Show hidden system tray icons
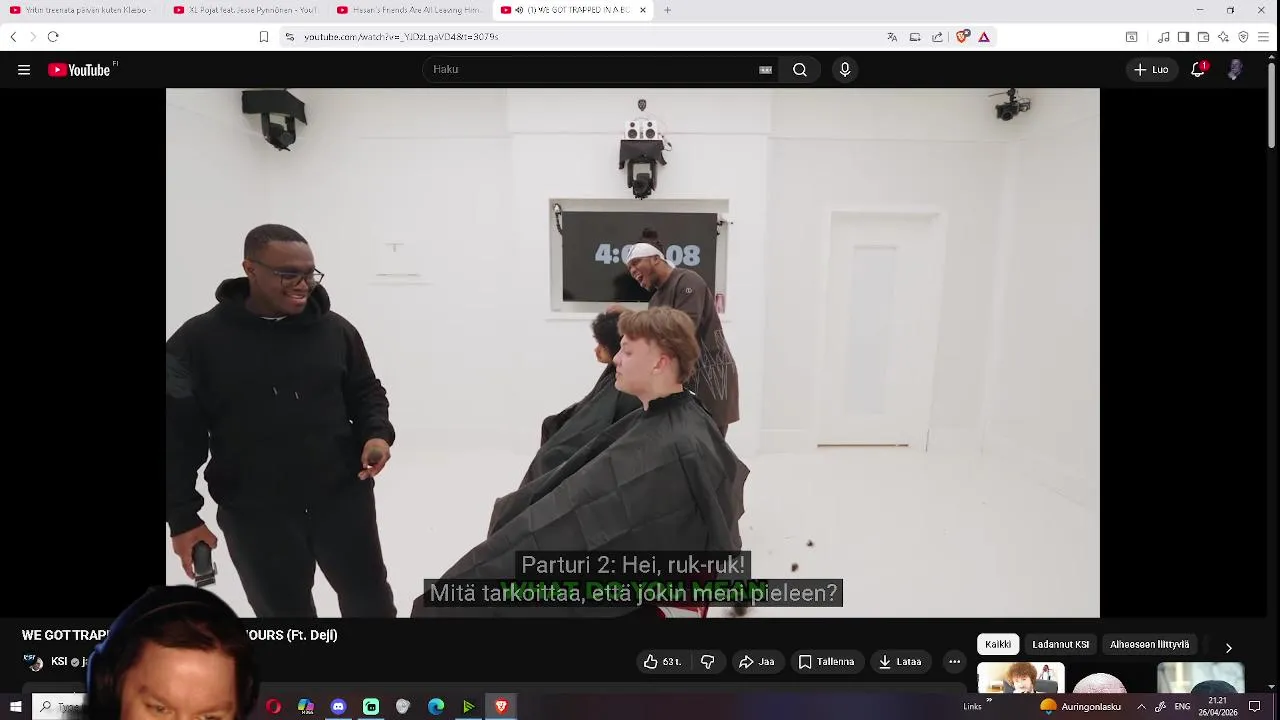The height and width of the screenshot is (720, 1280). [x=1141, y=707]
